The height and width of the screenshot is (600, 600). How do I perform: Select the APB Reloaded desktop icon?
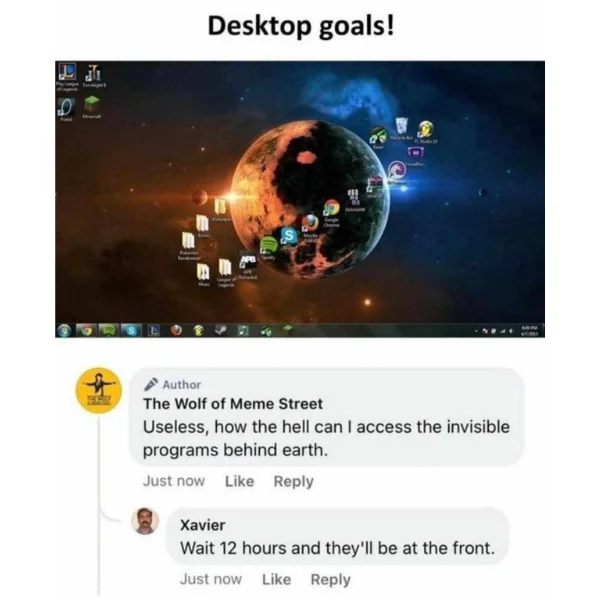tap(248, 261)
